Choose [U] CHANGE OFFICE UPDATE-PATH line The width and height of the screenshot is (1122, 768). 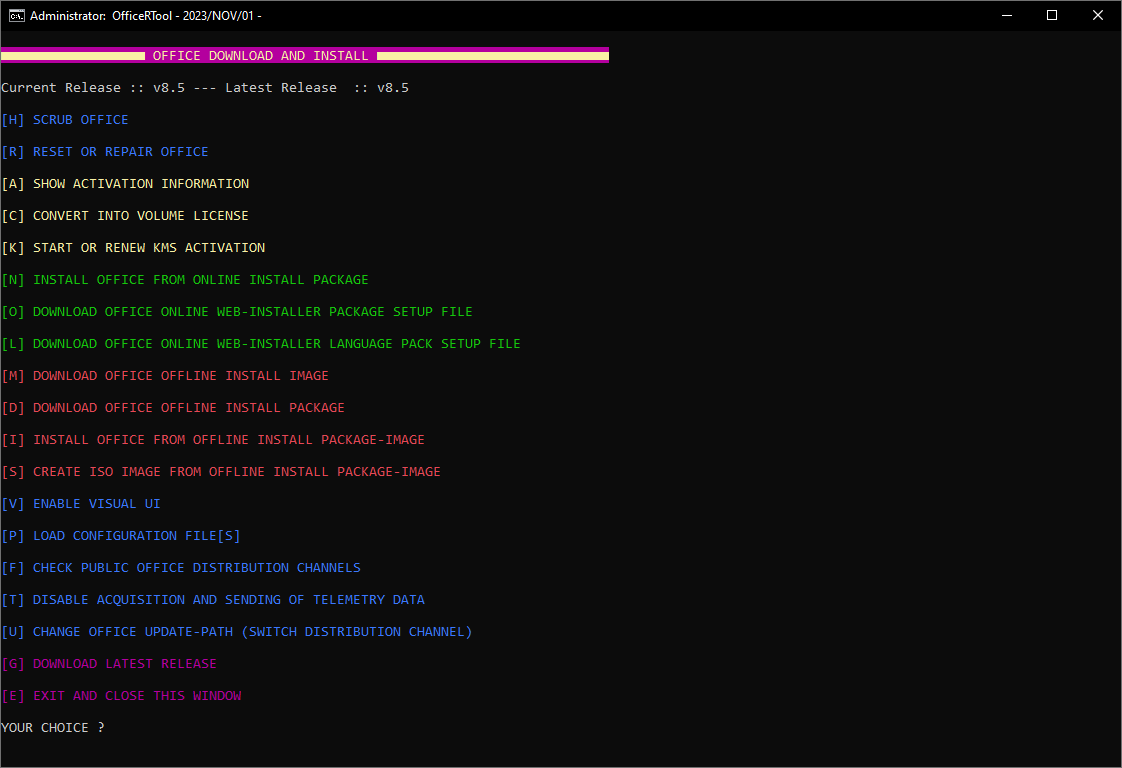237,632
